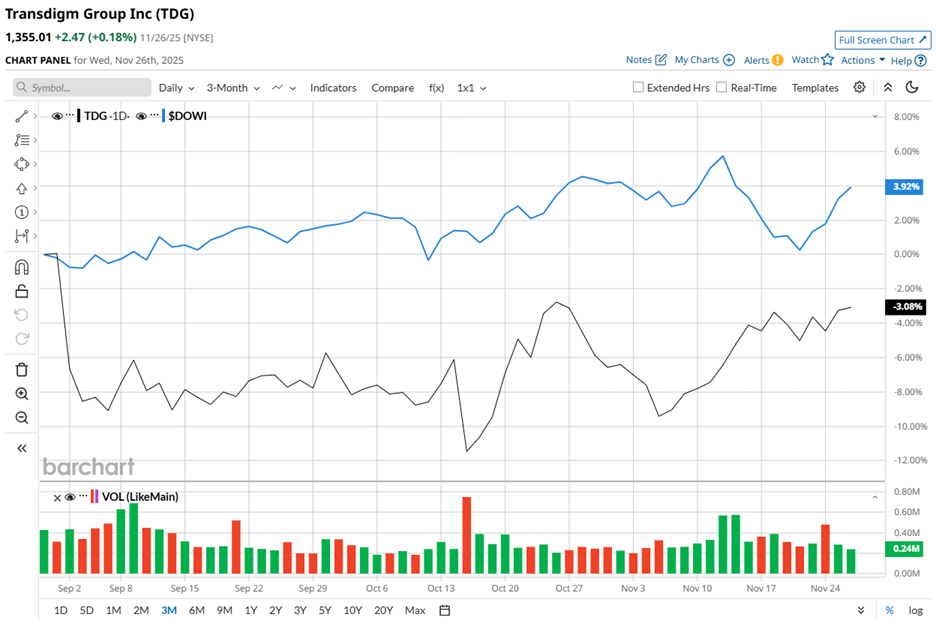Redo the last chart action
The image size is (936, 632).
coord(21,339)
